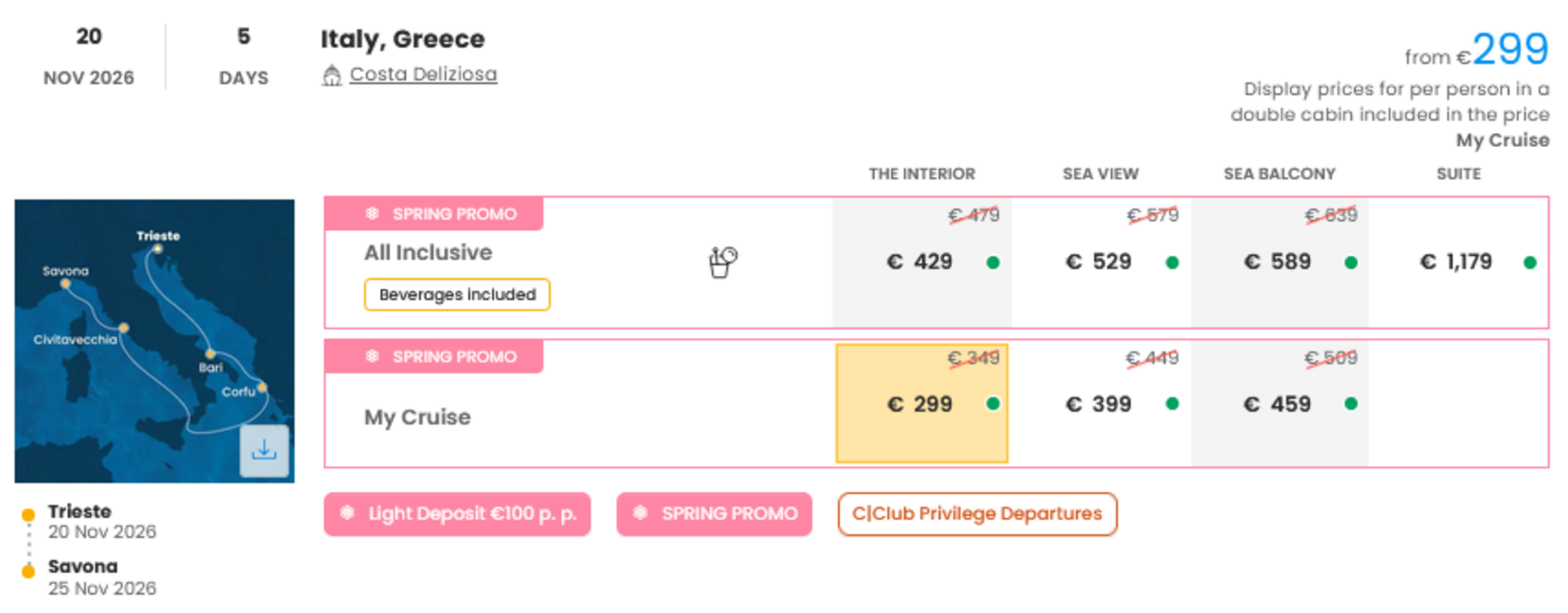Click the Trieste marker on the route map
Screen dimensions: 1568x613
tap(158, 248)
